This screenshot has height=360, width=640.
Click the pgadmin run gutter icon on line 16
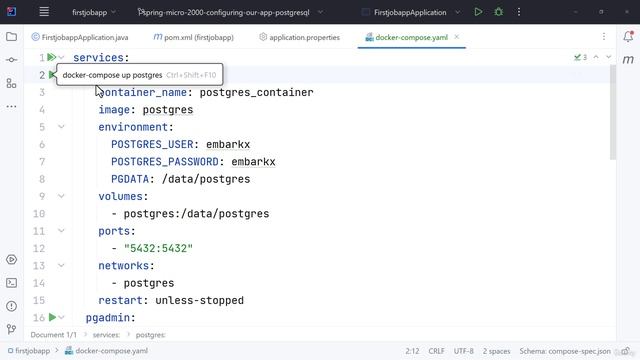pos(52,317)
